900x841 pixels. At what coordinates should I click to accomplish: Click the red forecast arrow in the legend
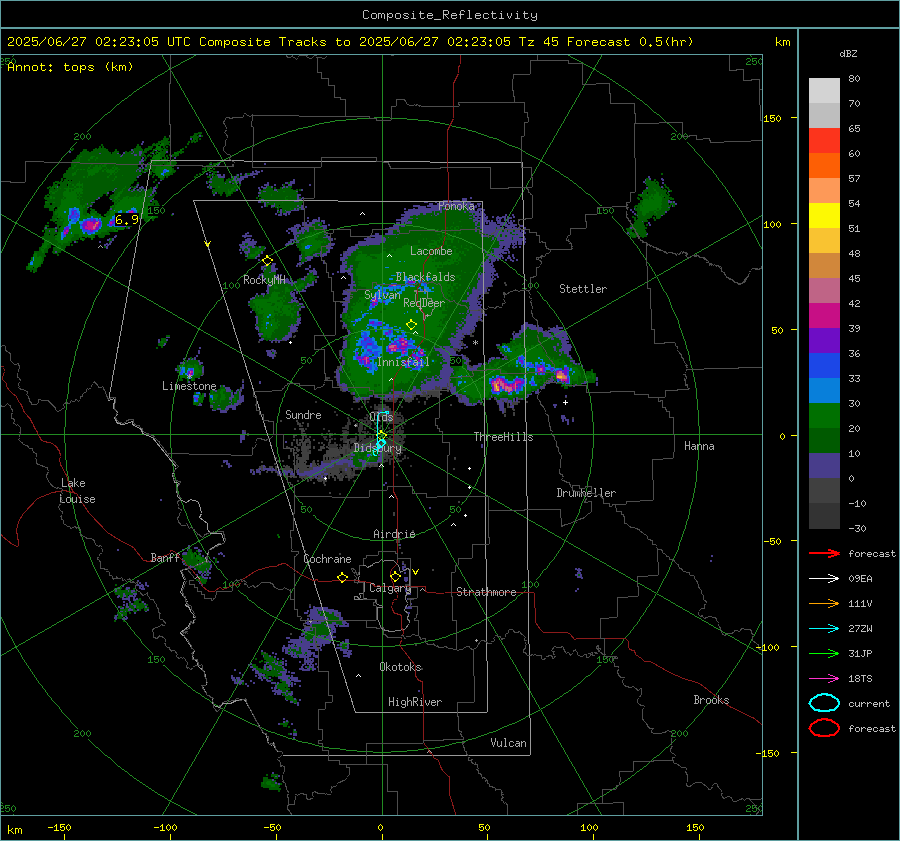824,553
